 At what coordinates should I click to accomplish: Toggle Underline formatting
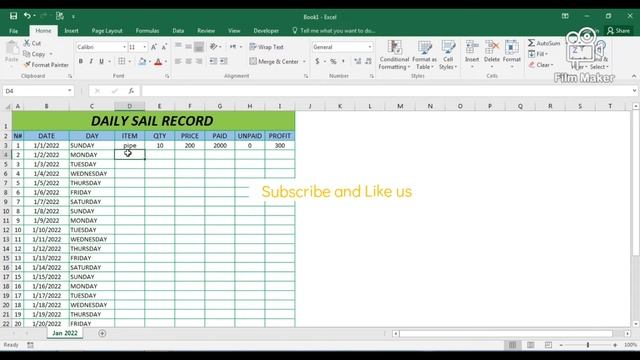(101, 61)
